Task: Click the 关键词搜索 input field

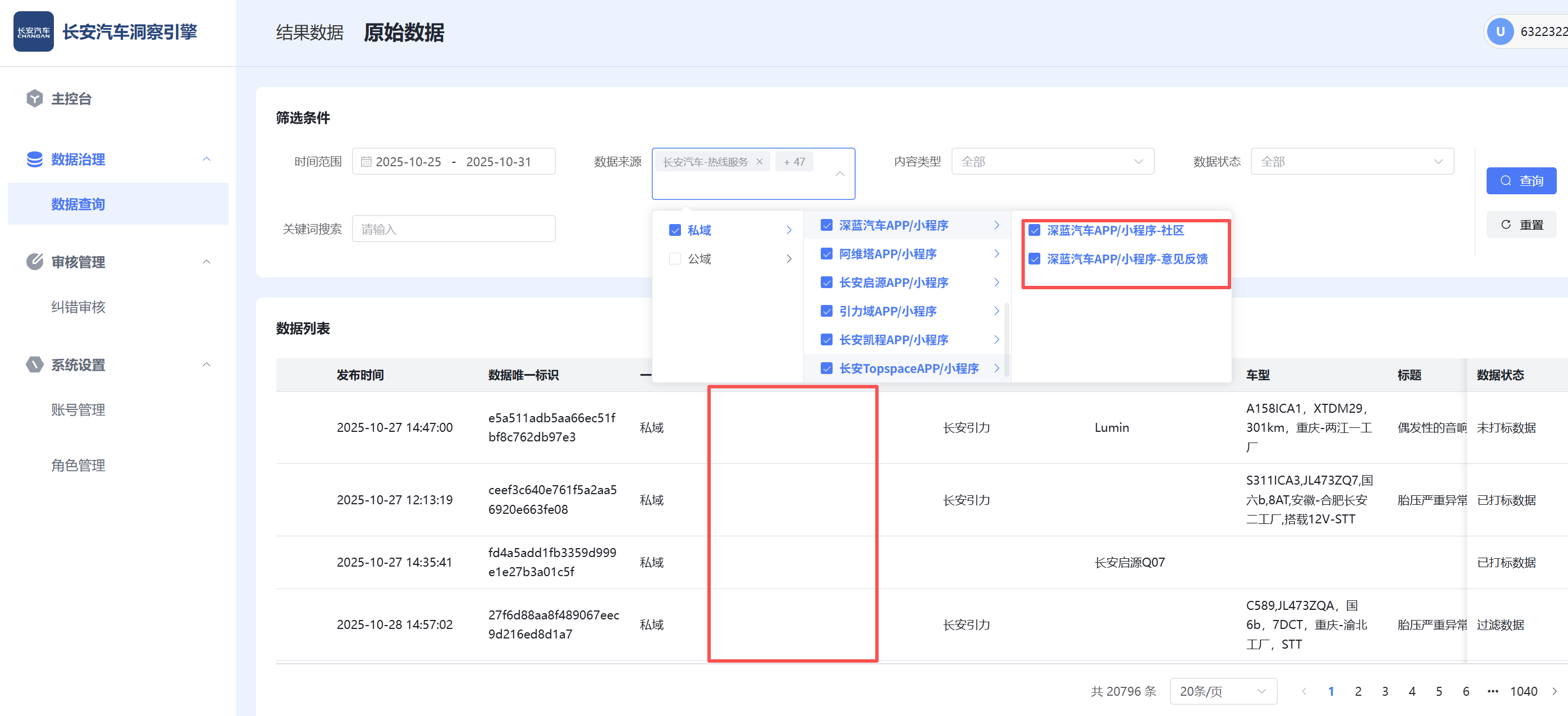Action: pos(454,229)
